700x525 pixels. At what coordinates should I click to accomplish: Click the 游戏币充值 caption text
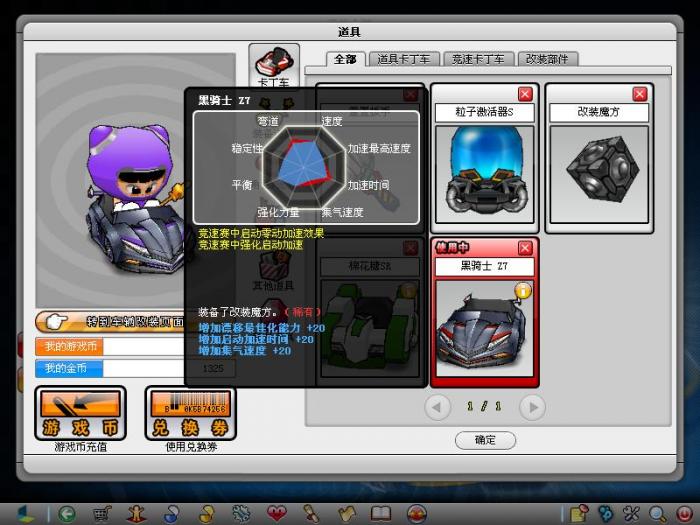[80, 447]
